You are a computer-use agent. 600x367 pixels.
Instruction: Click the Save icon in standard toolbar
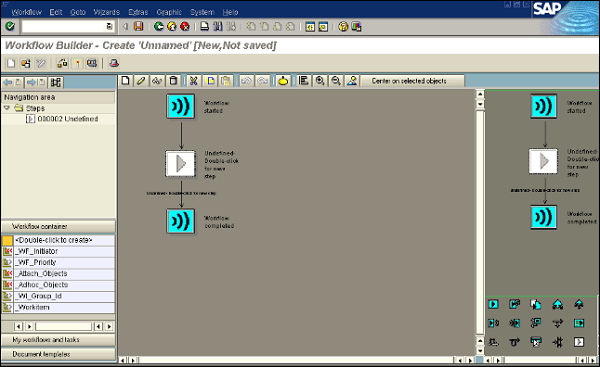pos(139,26)
